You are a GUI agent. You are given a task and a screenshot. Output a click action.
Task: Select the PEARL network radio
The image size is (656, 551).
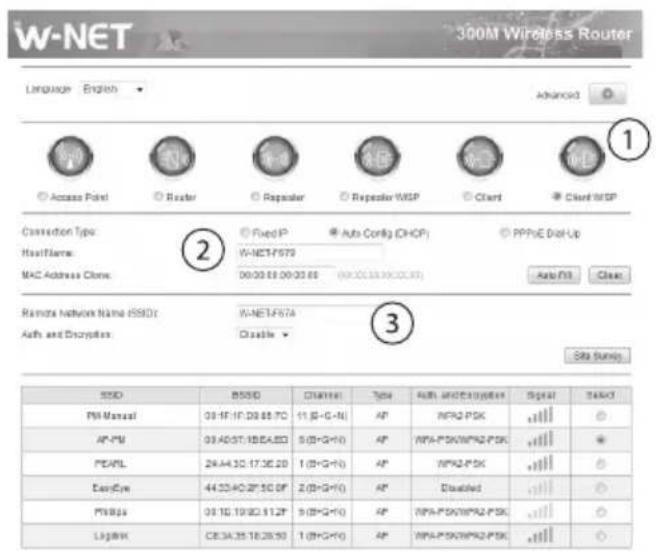(x=601, y=464)
